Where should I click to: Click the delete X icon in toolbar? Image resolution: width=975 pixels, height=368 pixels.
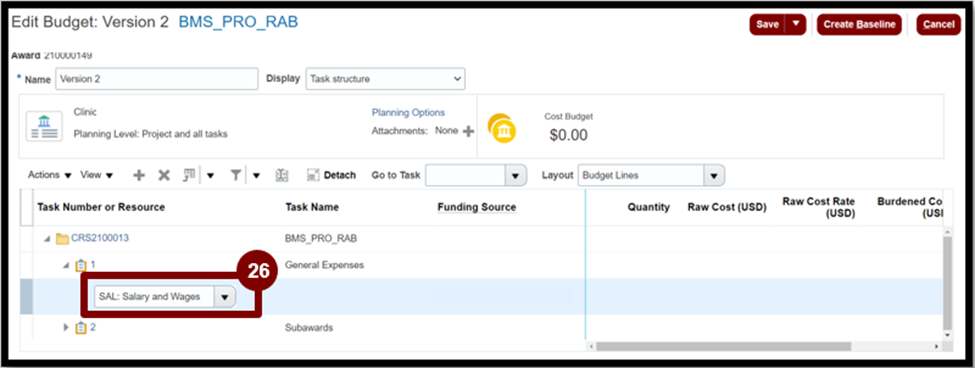click(x=164, y=175)
